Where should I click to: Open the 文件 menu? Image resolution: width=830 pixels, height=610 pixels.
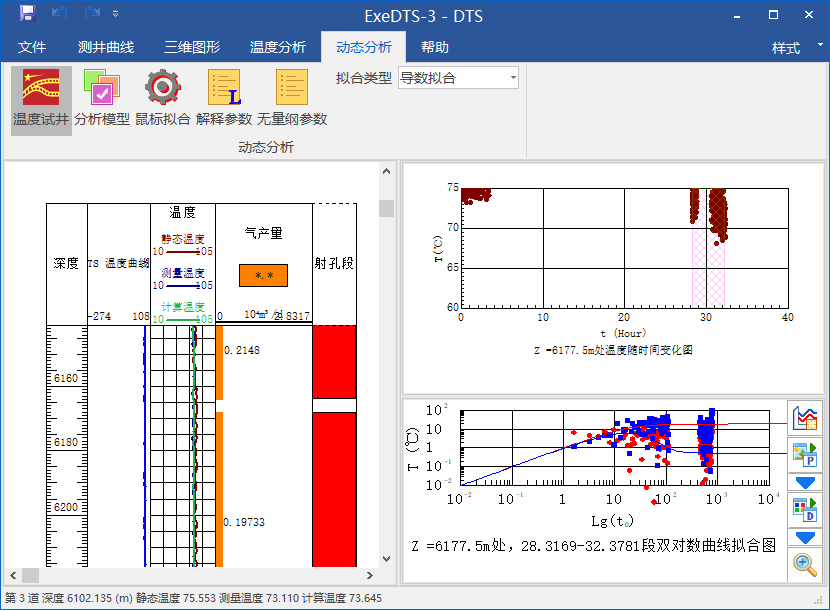tap(32, 47)
